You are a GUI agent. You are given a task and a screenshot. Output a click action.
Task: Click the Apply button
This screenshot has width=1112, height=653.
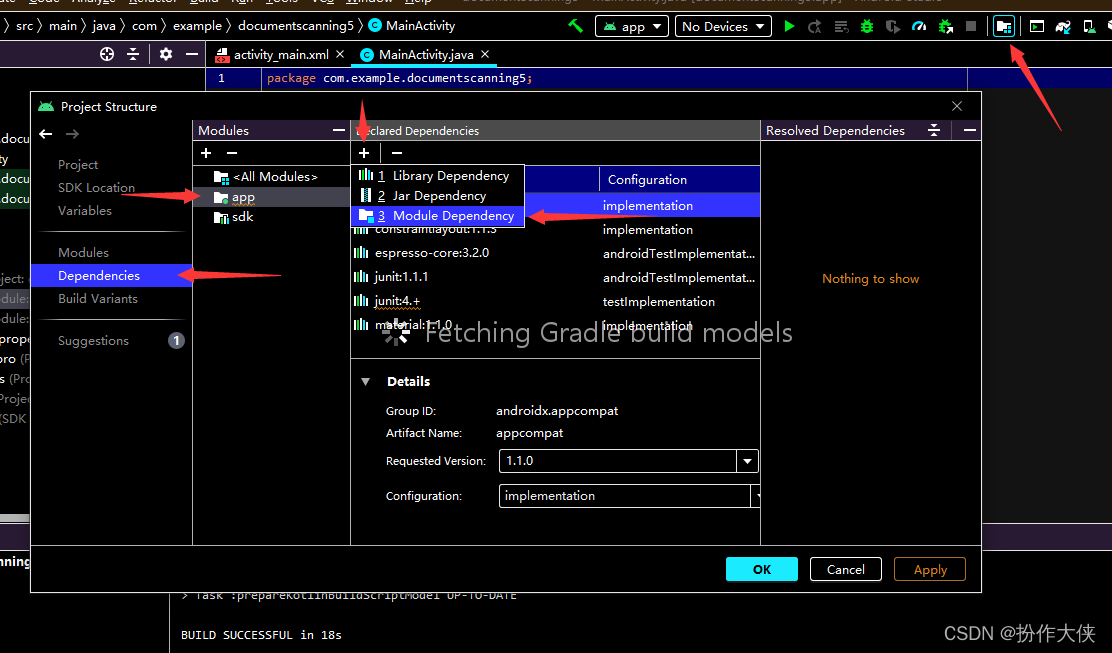[930, 569]
